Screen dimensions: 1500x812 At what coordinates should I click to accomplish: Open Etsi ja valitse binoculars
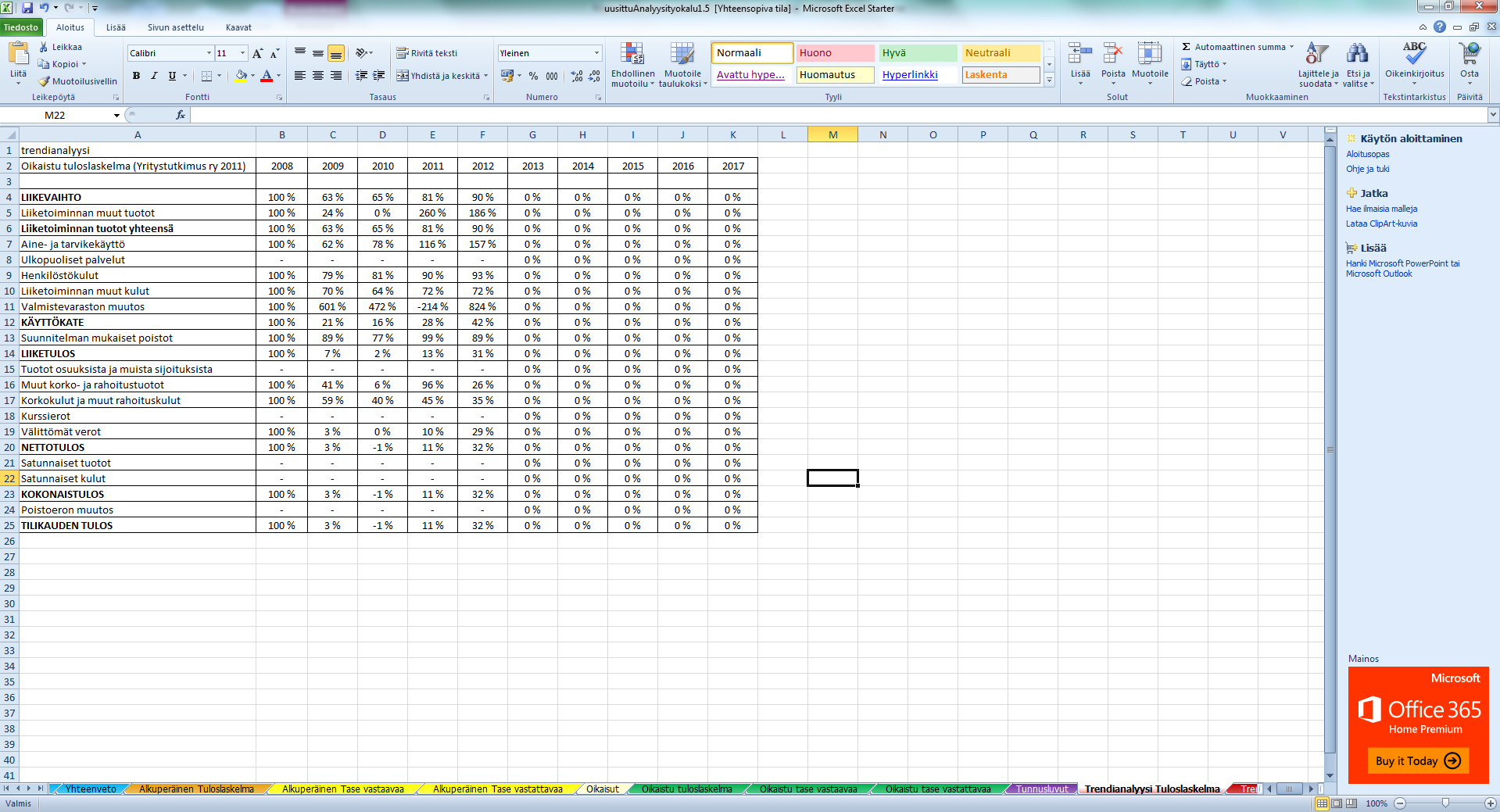coord(1358,65)
